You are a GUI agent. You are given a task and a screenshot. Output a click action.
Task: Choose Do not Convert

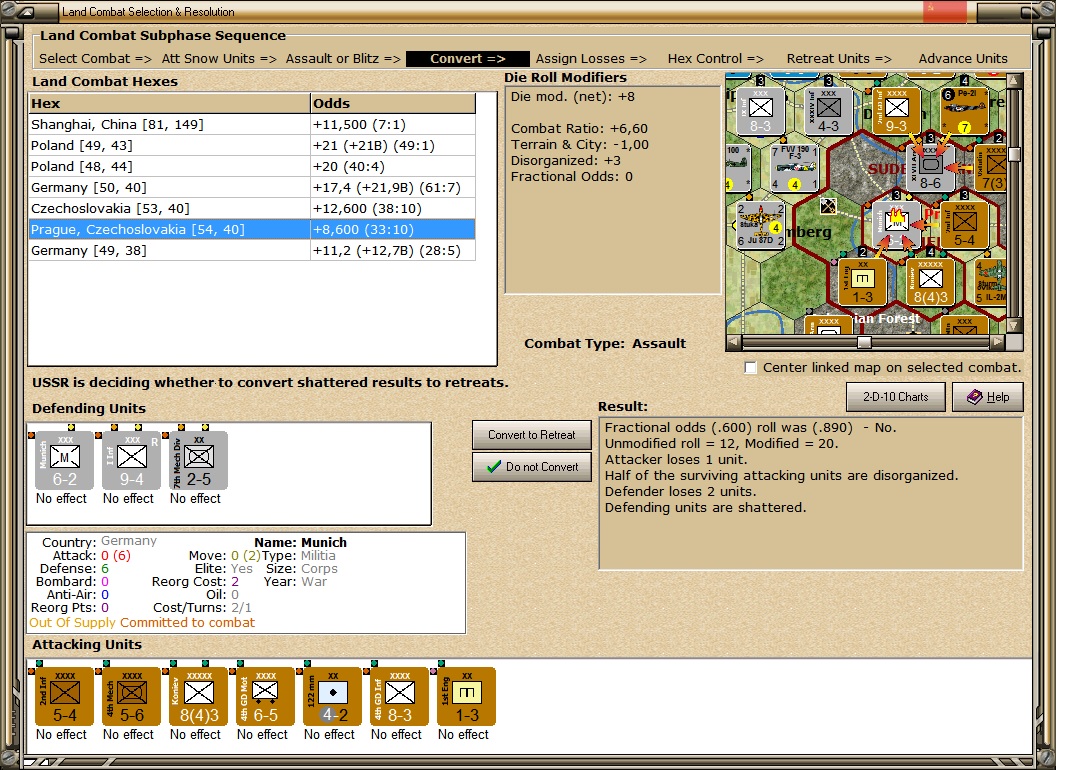tap(532, 467)
